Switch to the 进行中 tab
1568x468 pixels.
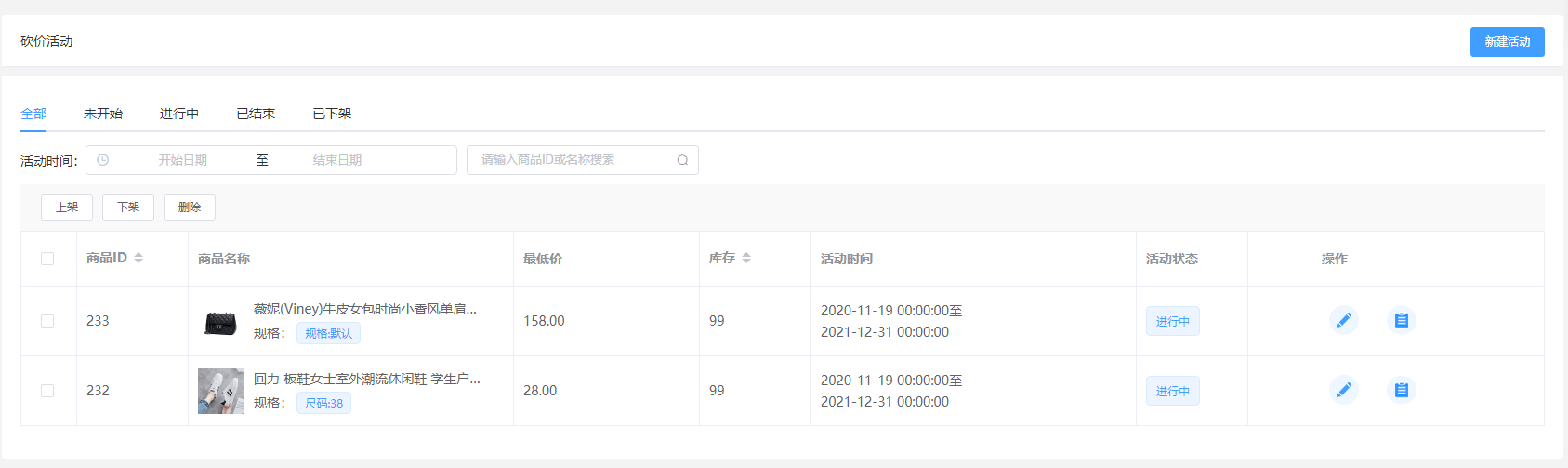pyautogui.click(x=179, y=114)
